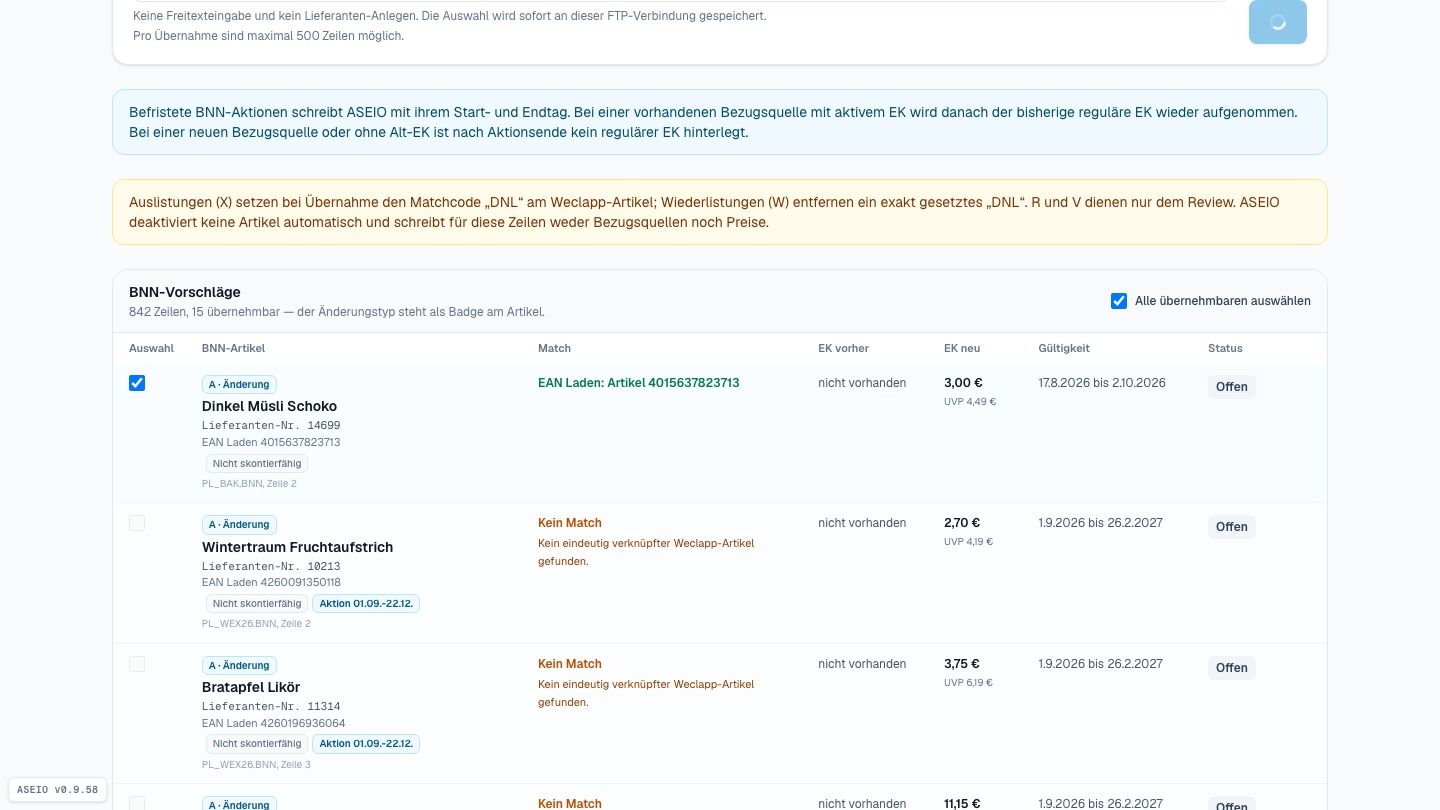Click the Aktion 01.09.–22.12. tag for Bratapfel Likör
This screenshot has height=810, width=1440.
[x=366, y=743]
